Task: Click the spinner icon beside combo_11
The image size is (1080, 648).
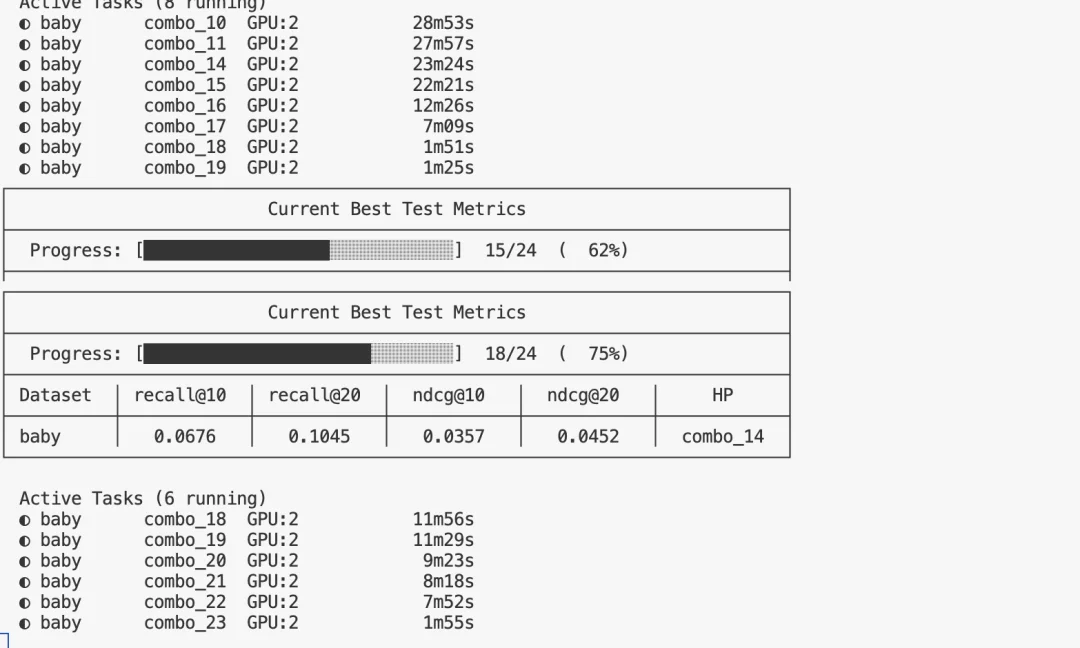Action: click(x=25, y=44)
